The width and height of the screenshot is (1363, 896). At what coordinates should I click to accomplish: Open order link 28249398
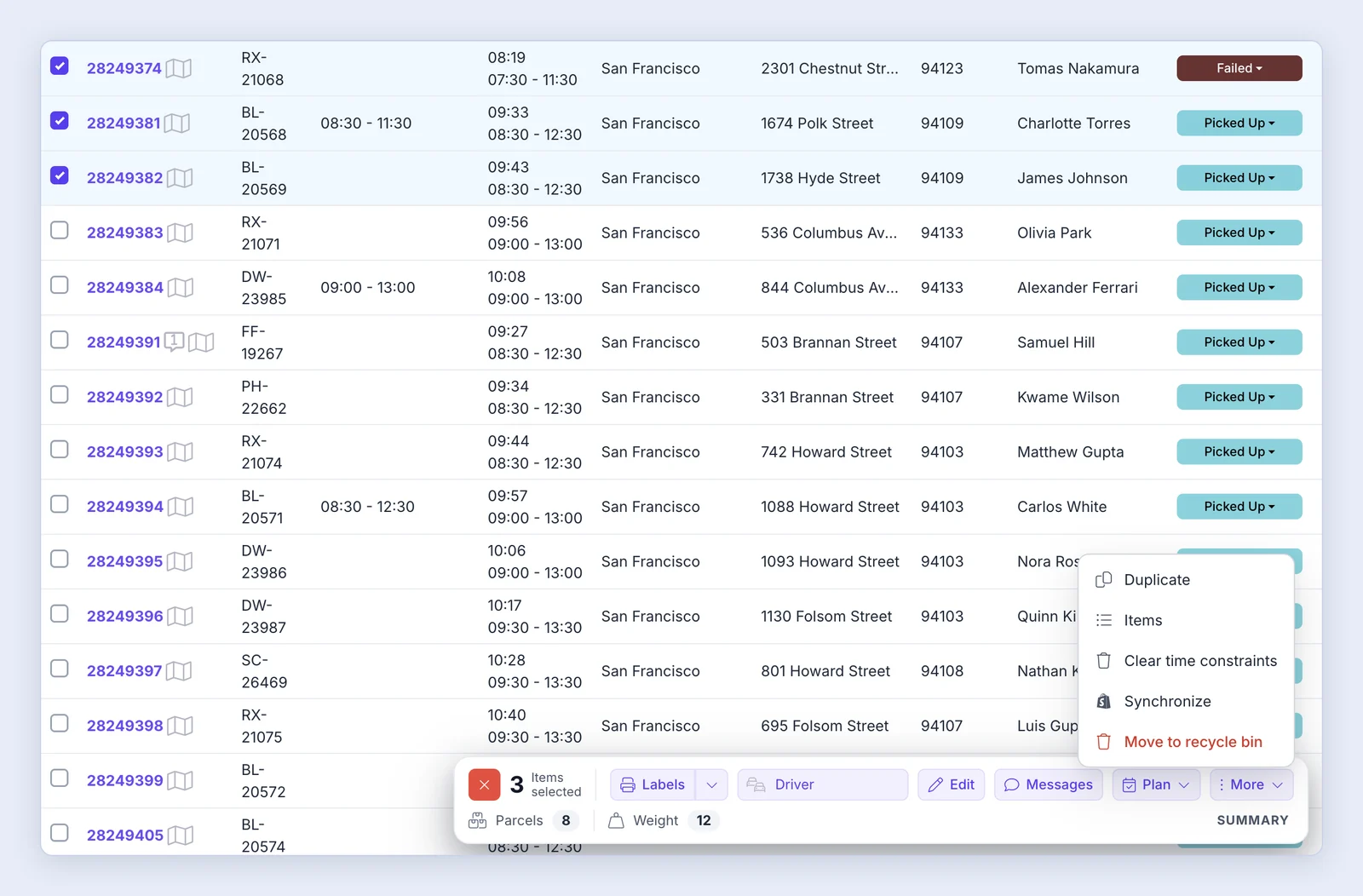click(x=125, y=726)
